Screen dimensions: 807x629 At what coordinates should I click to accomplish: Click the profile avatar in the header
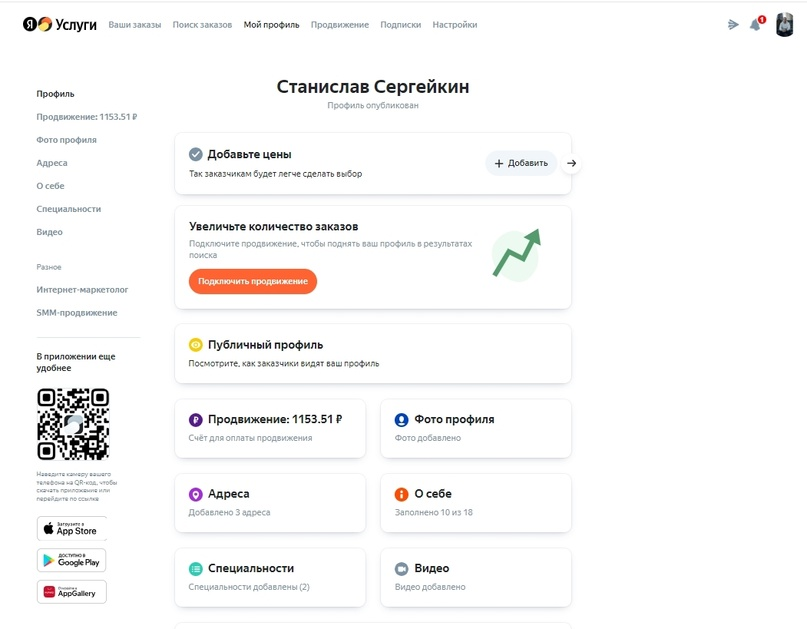pos(787,23)
